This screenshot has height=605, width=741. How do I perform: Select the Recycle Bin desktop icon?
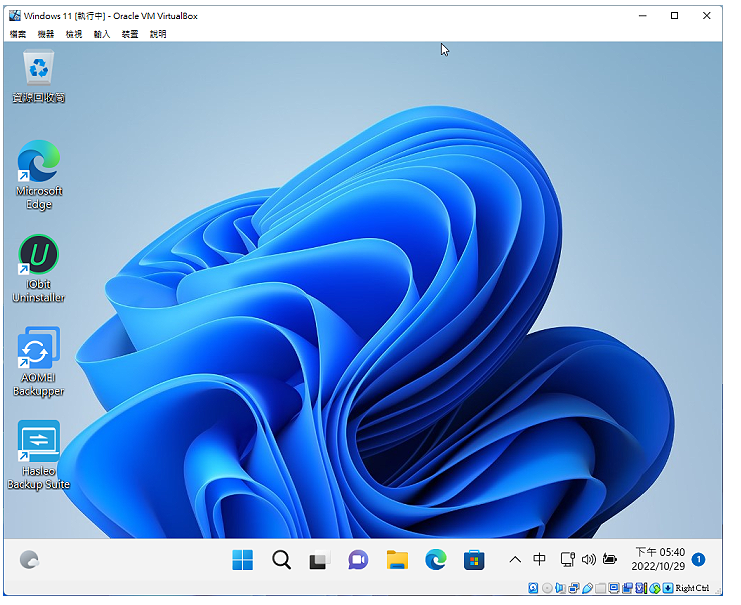[39, 77]
